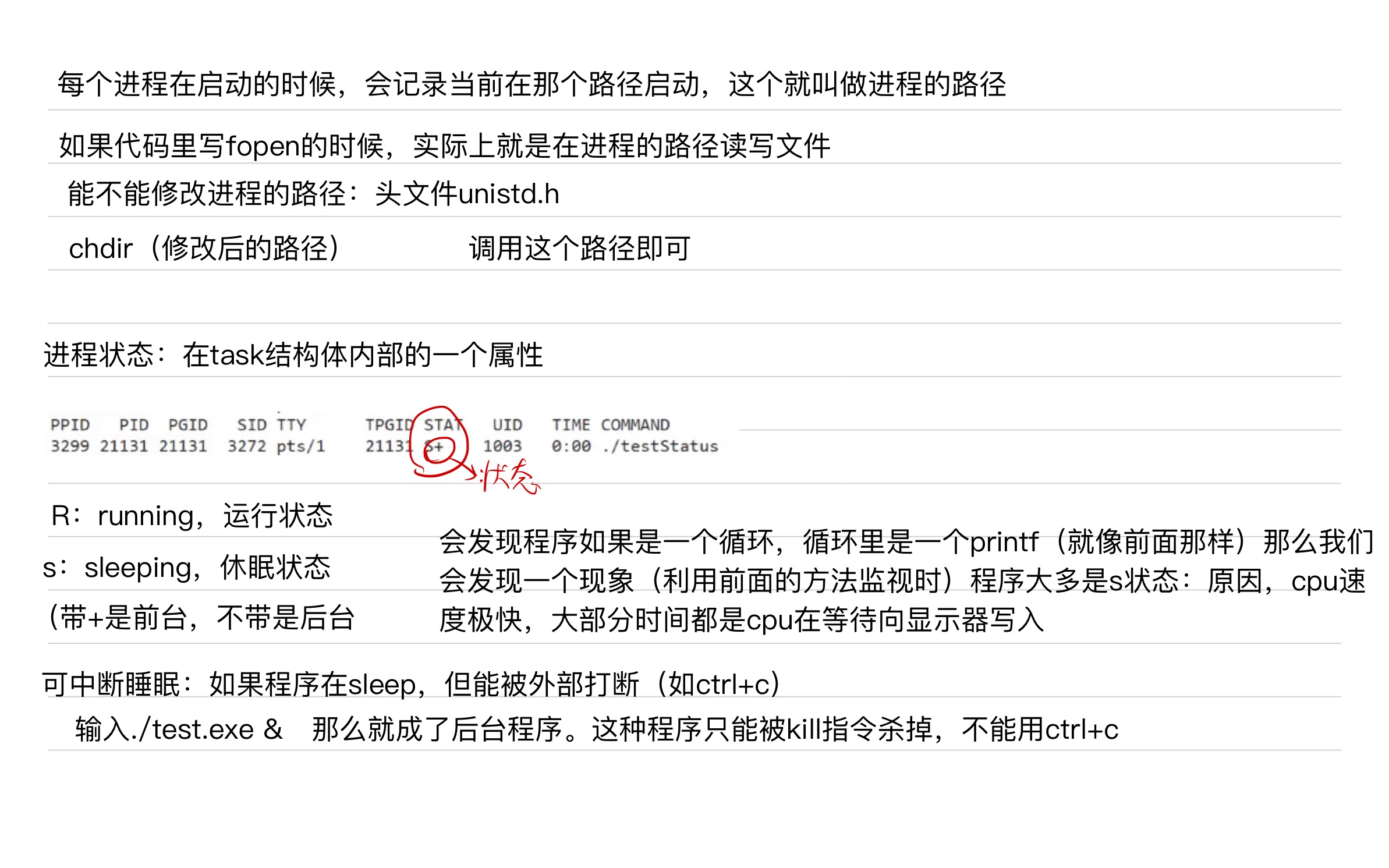Screen dimensions: 1389x868
Task: Click the R: running 运行状态 line
Action: (x=192, y=516)
